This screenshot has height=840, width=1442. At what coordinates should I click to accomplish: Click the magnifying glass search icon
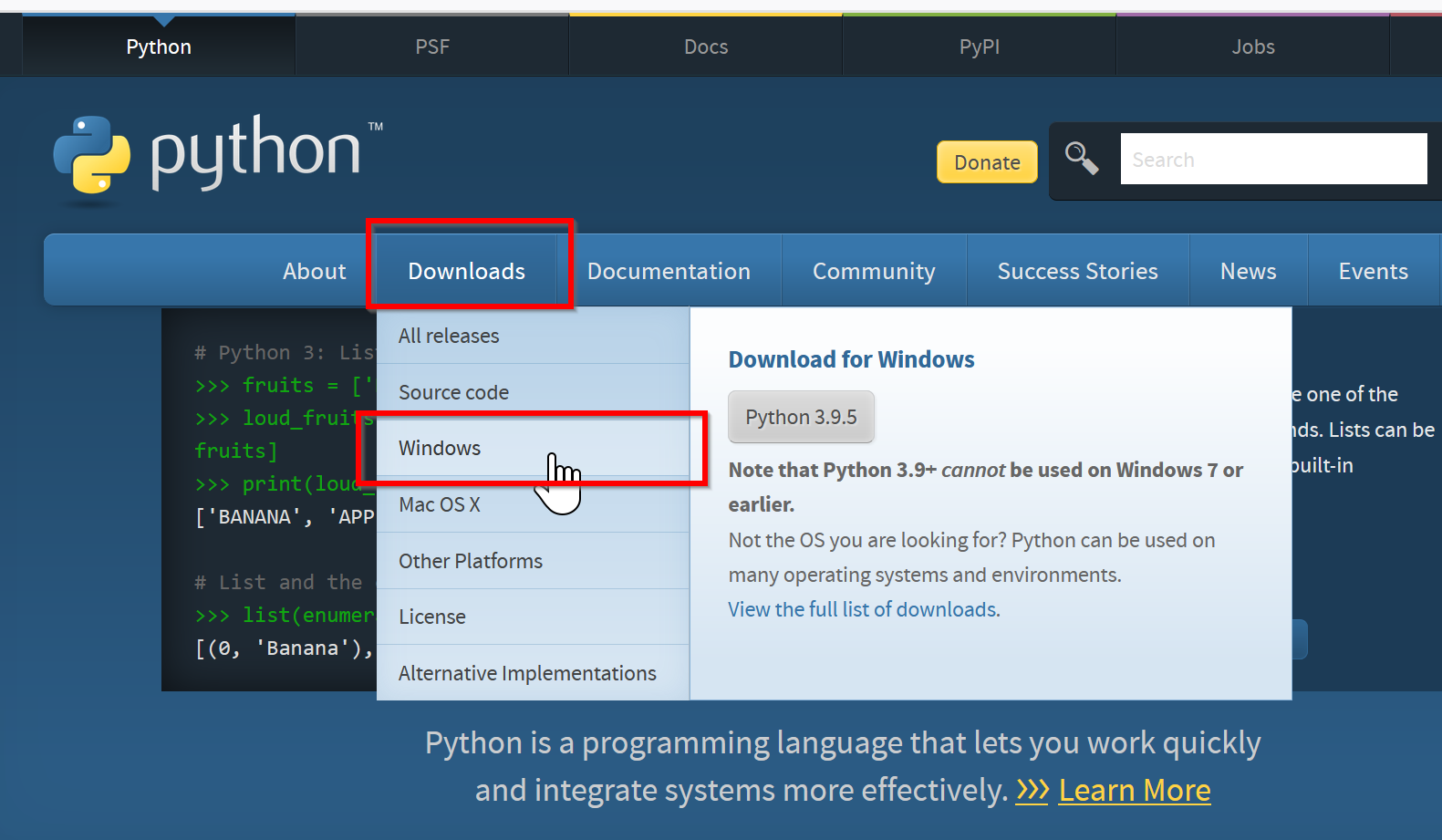point(1082,159)
